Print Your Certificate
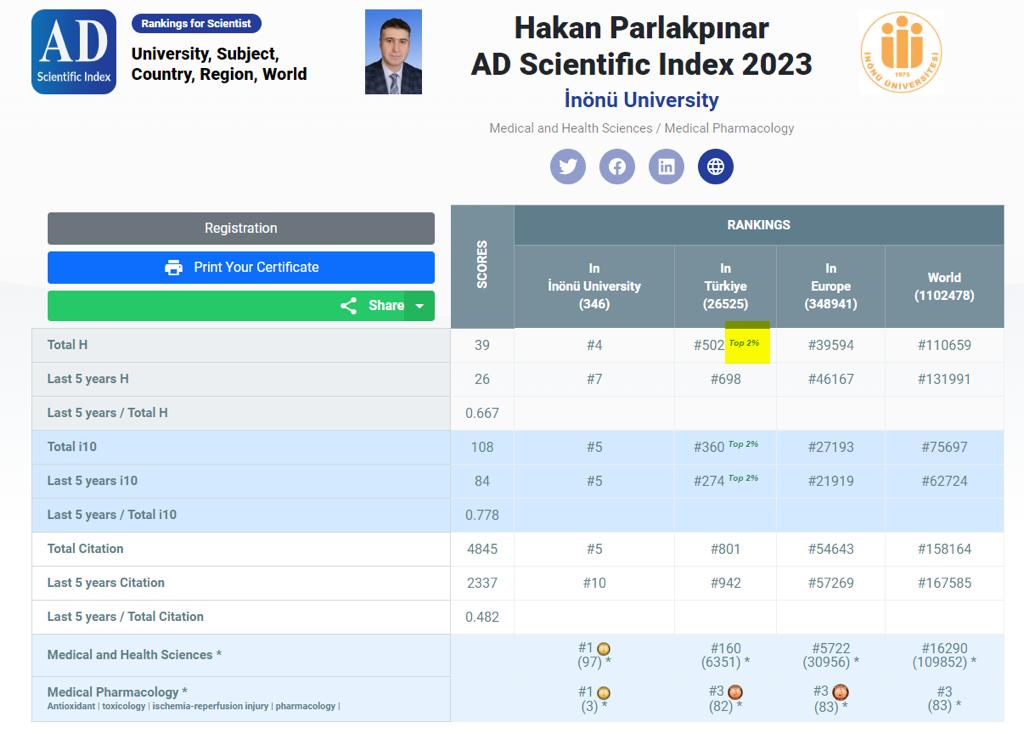This screenshot has width=1024, height=734. [241, 268]
